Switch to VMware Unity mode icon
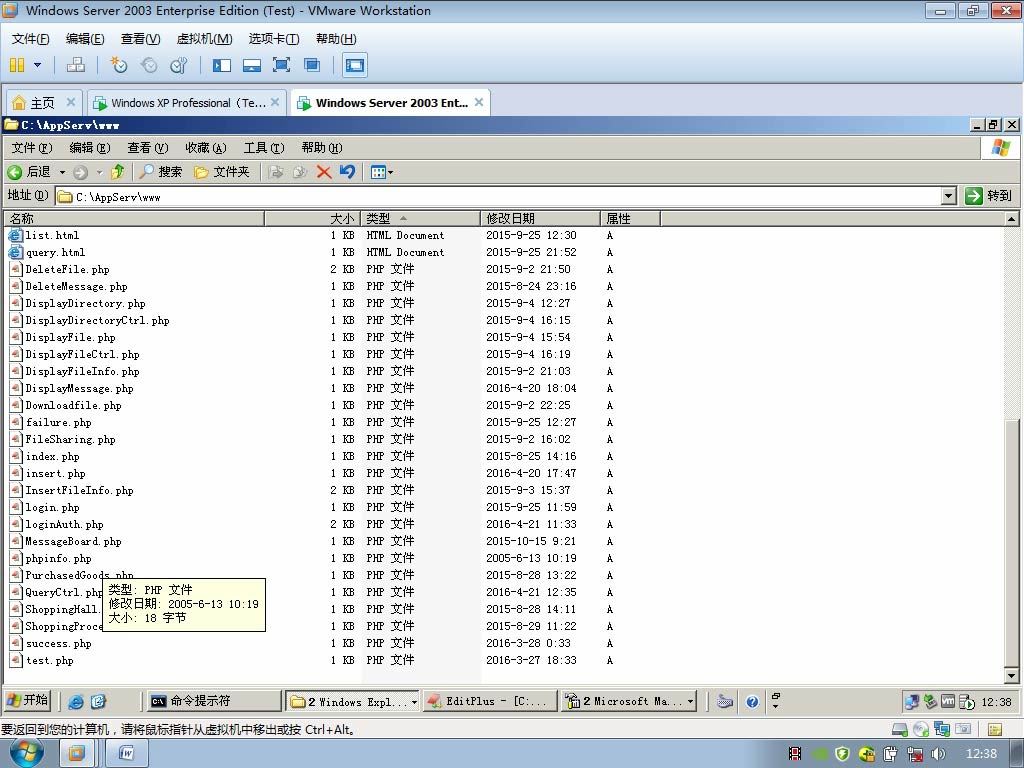This screenshot has height=768, width=1024. point(312,65)
